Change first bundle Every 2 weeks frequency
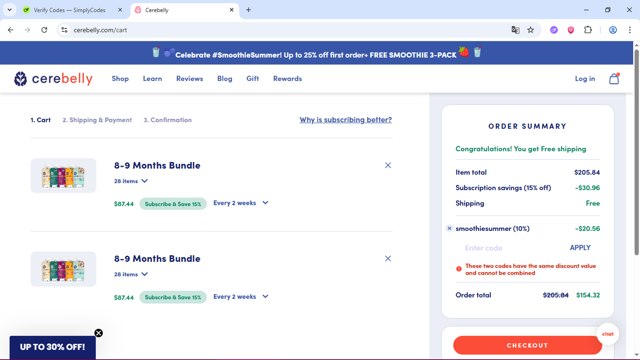This screenshot has height=360, width=640. [241, 203]
